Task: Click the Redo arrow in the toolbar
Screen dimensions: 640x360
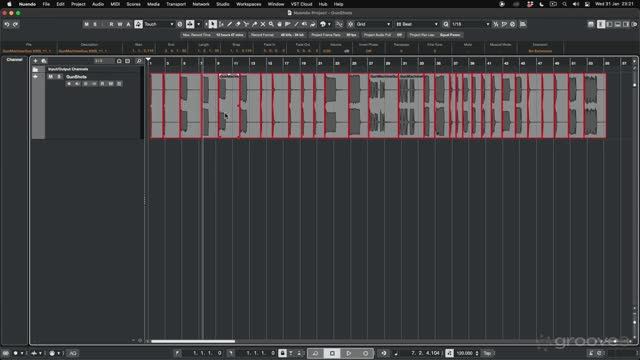Action: [x=16, y=24]
